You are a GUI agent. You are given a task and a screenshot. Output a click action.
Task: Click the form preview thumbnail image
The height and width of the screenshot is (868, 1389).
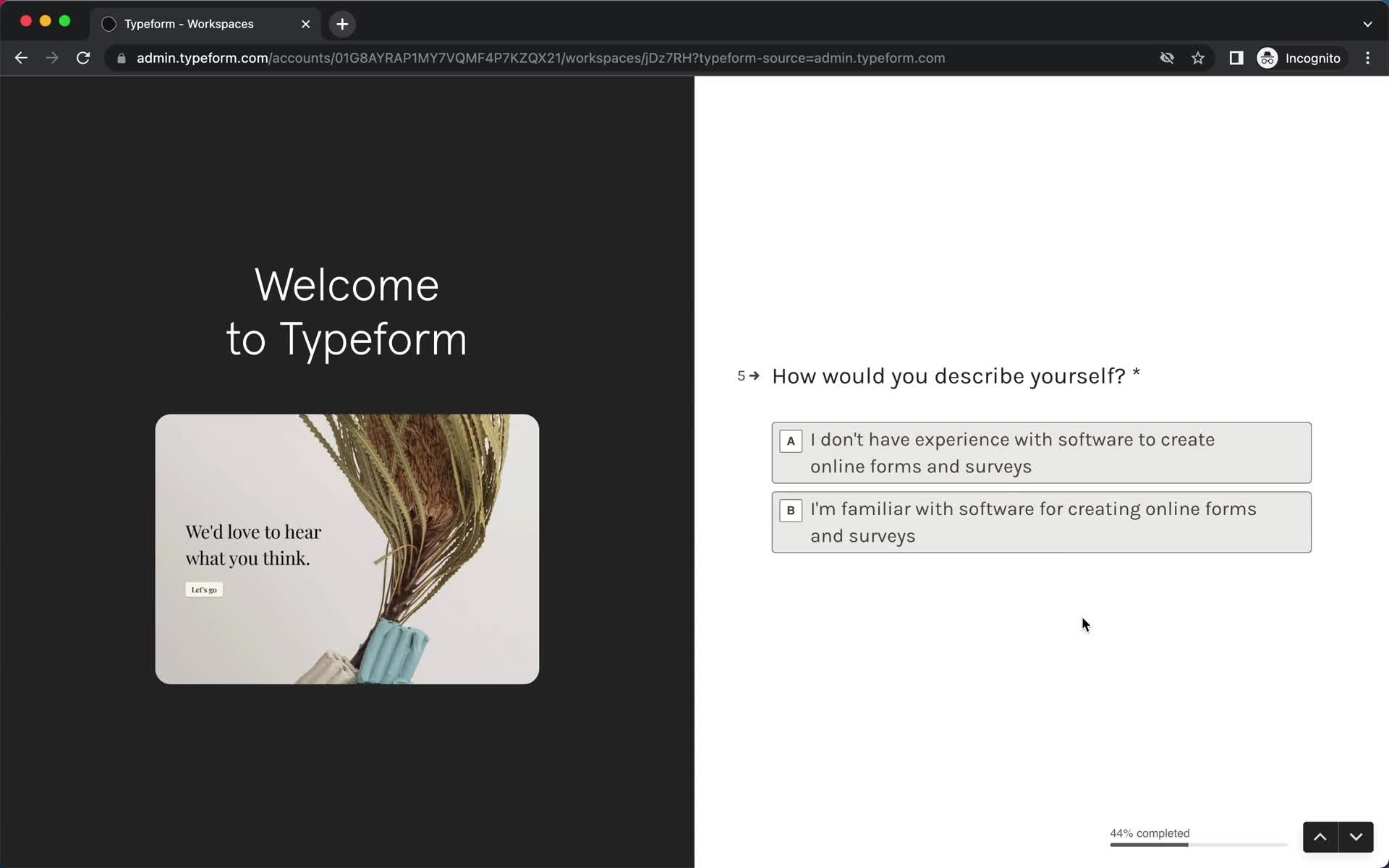tap(347, 548)
